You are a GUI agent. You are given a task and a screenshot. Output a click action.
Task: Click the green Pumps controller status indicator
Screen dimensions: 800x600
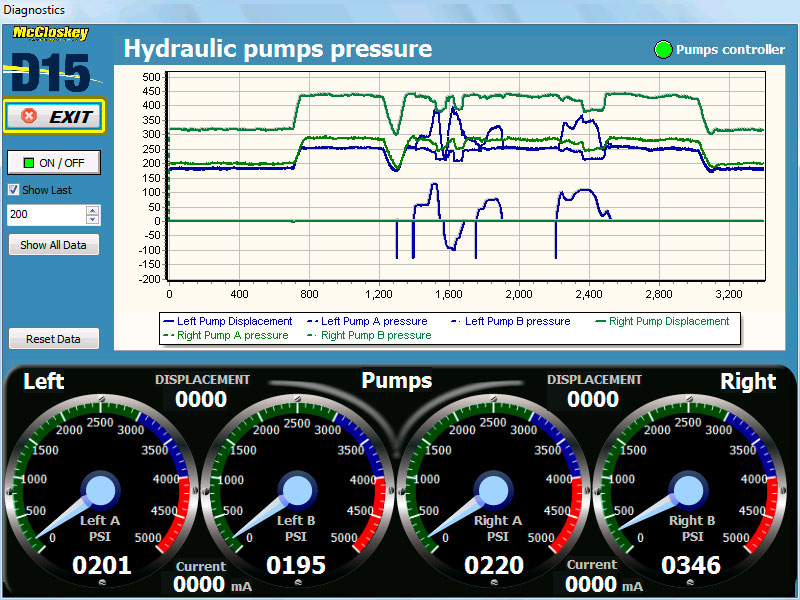coord(662,49)
